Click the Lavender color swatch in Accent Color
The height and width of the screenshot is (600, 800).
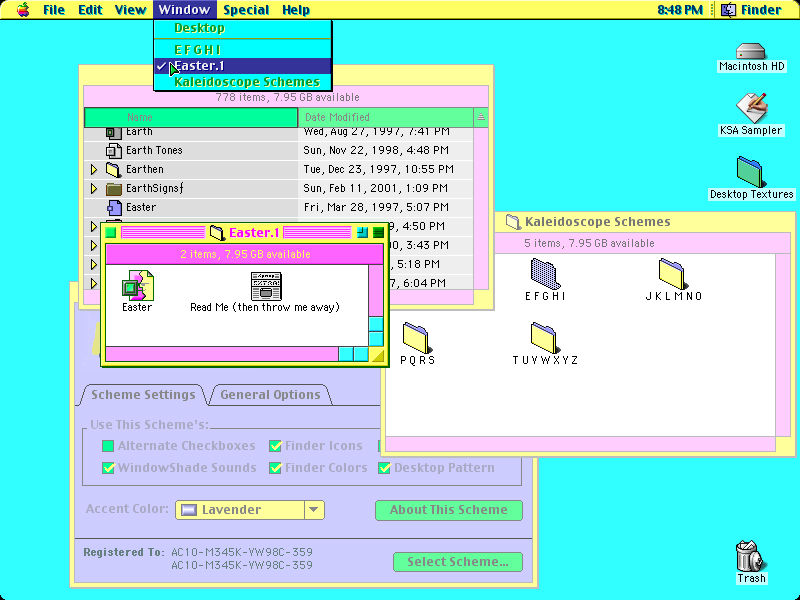189,510
